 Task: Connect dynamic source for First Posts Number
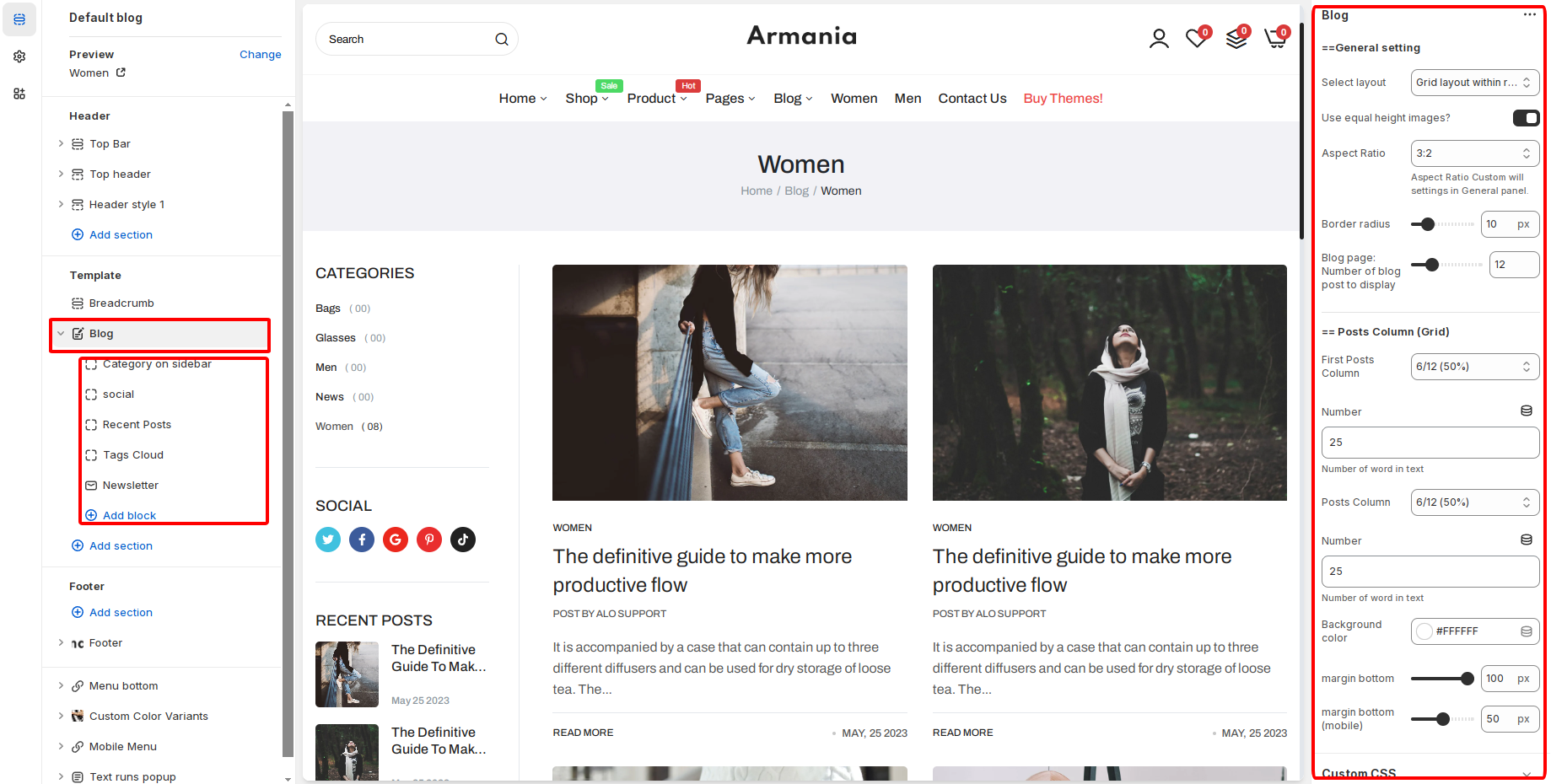[x=1527, y=411]
